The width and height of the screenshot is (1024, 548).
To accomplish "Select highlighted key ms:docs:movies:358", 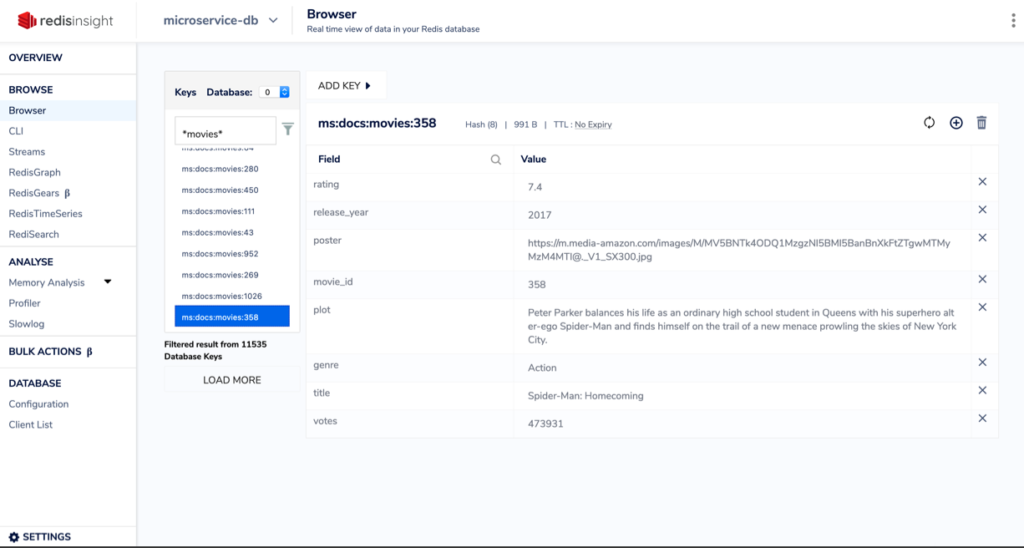I will 232,317.
